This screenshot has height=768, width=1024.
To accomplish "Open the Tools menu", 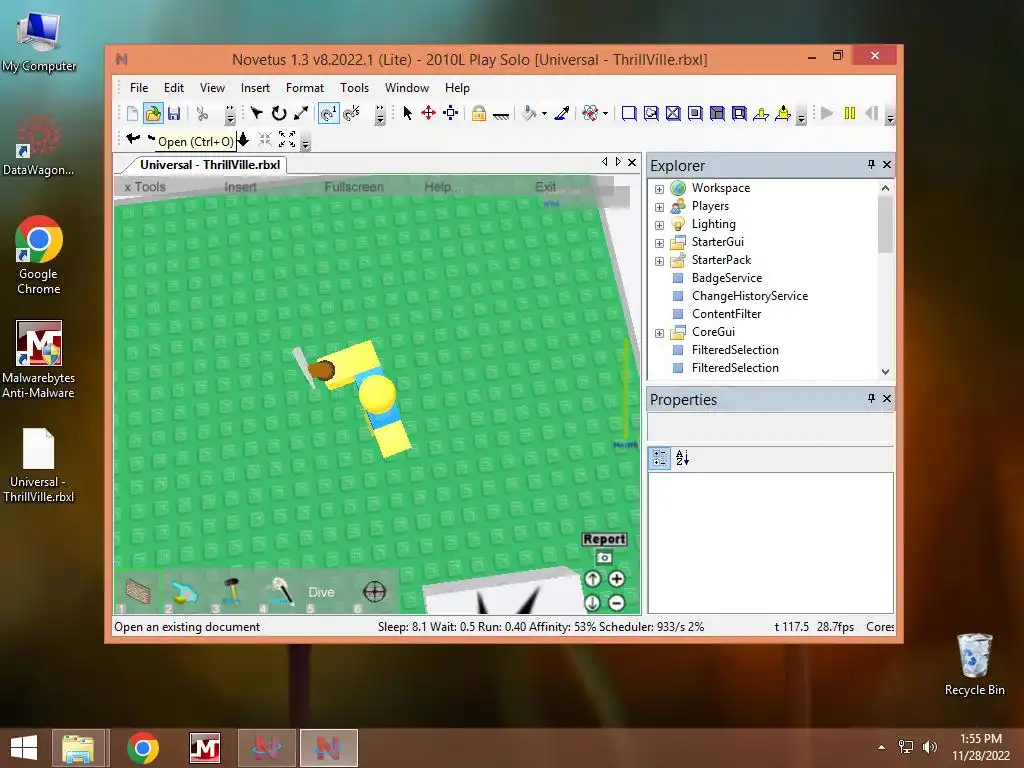I will (x=355, y=88).
